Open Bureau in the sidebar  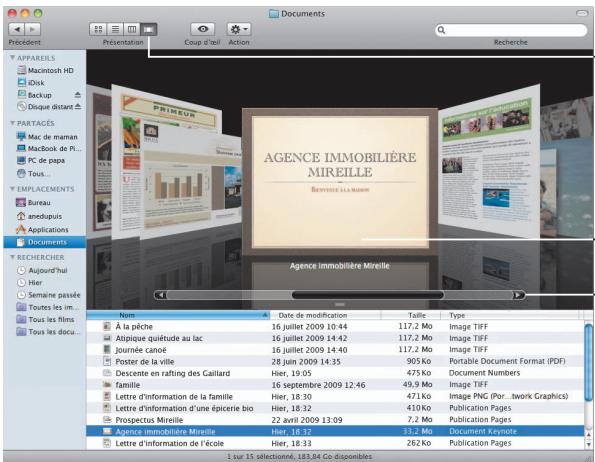click(33, 203)
